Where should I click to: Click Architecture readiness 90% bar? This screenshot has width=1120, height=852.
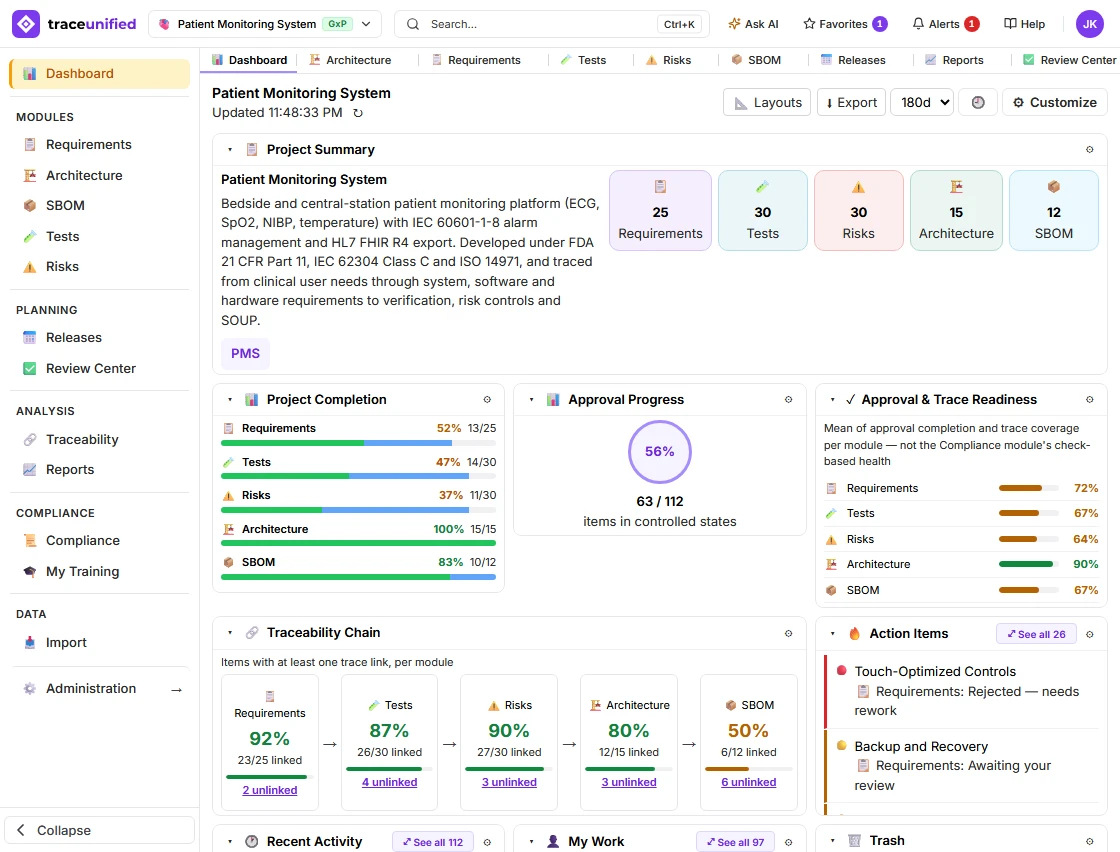pos(1029,564)
